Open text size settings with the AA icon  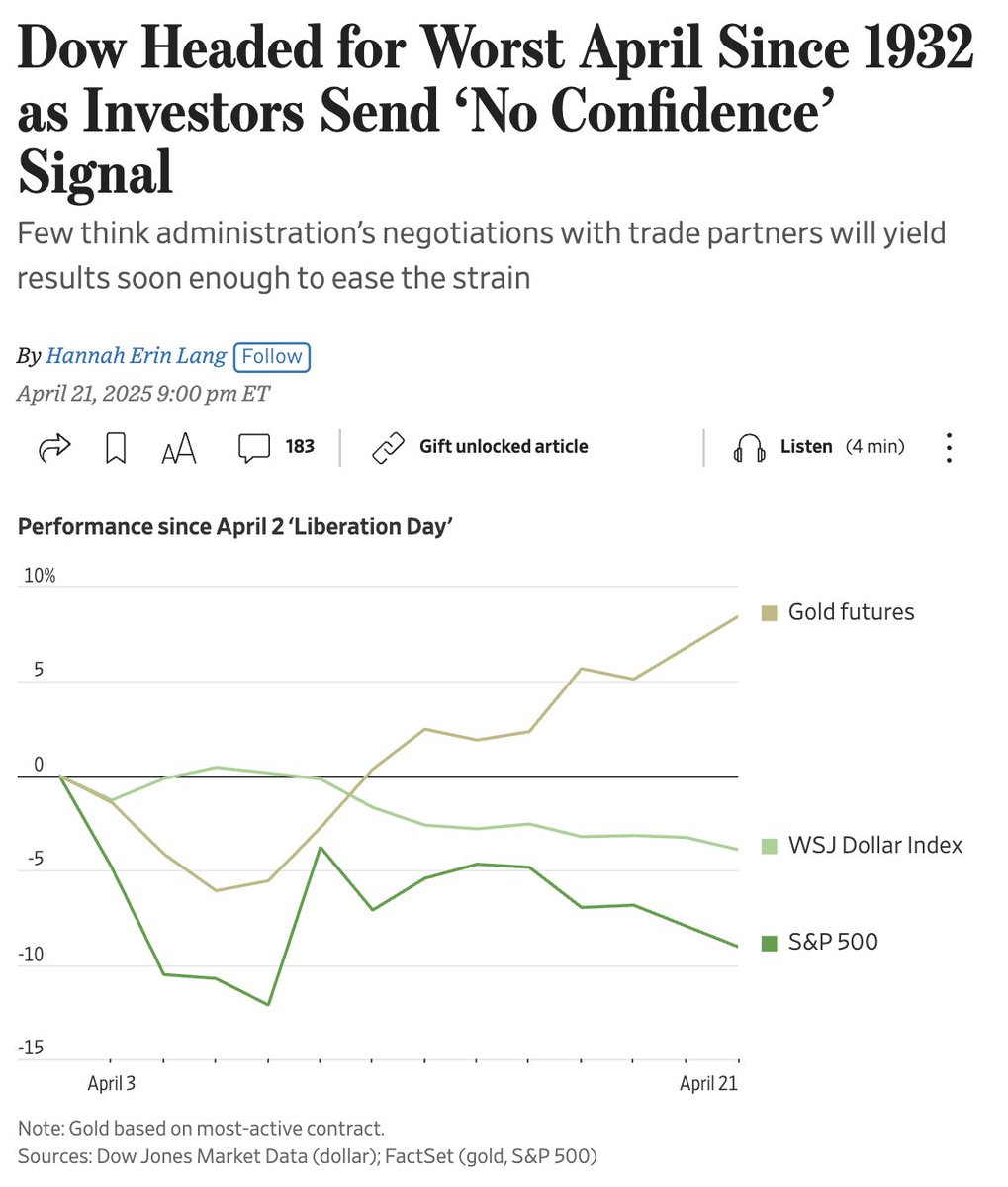pyautogui.click(x=179, y=449)
